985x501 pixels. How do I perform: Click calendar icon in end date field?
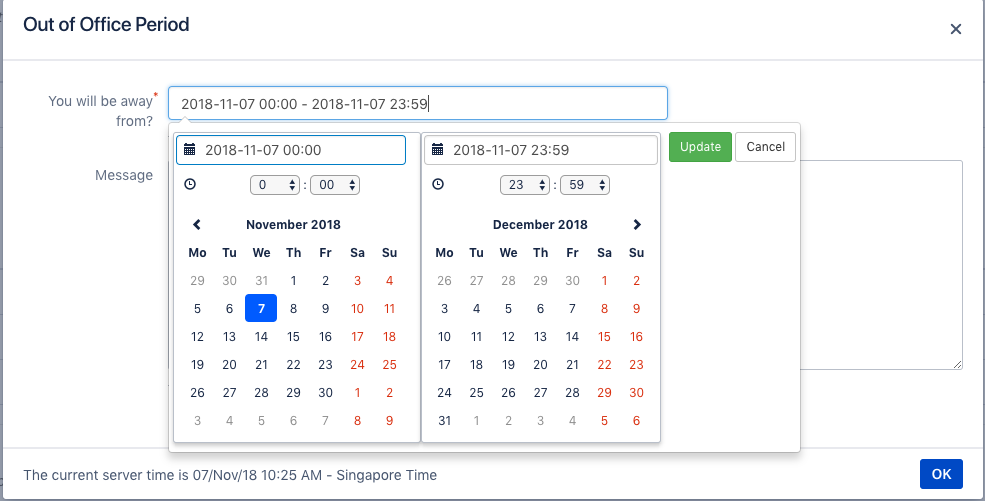(x=437, y=150)
